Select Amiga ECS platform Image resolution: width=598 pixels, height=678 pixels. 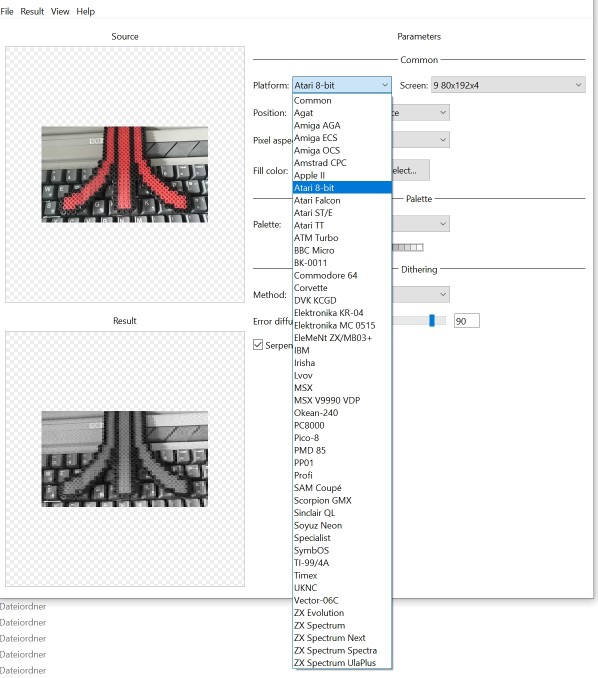point(342,138)
